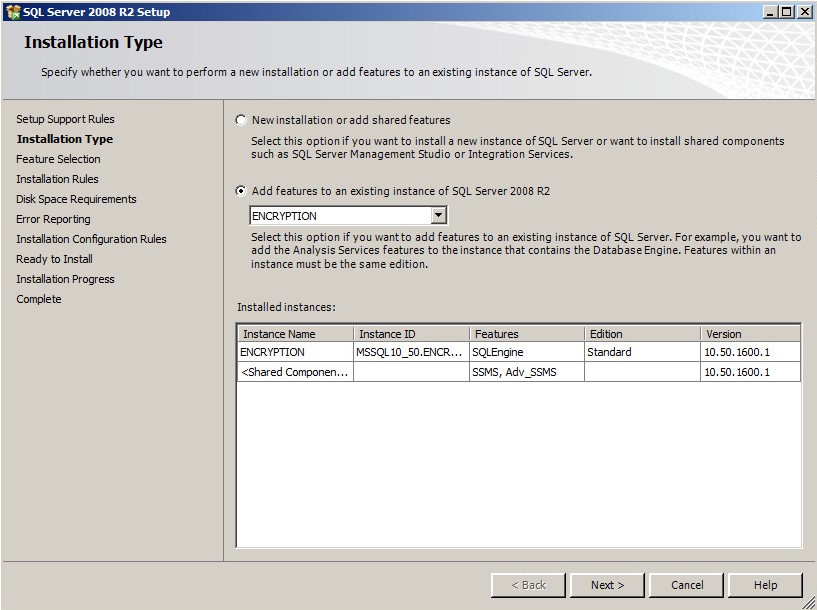Click version cell in the ENCRYPTION row
The width and height of the screenshot is (817, 610).
pyautogui.click(x=750, y=352)
